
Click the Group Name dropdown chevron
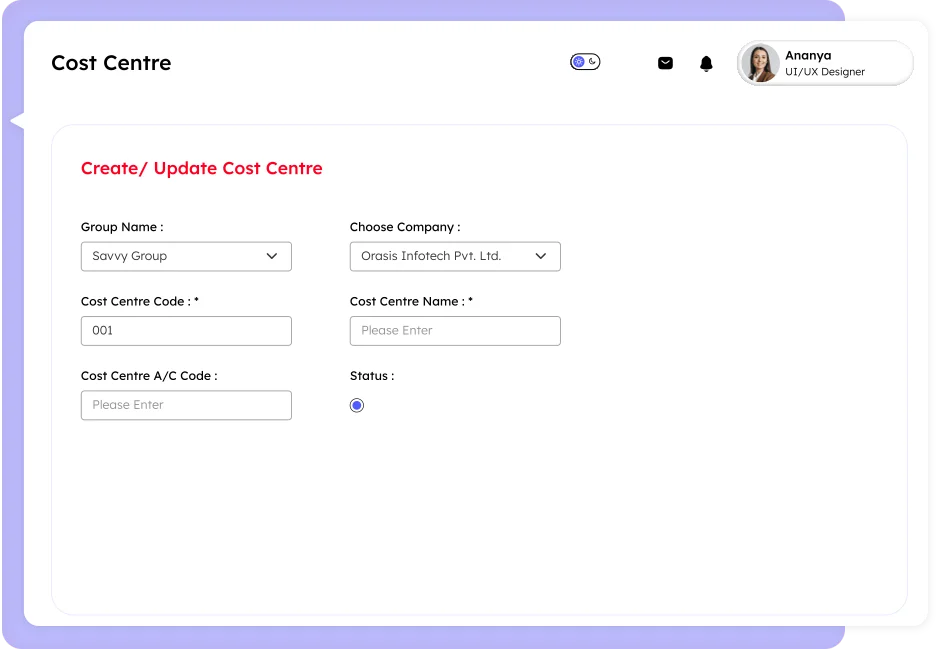pyautogui.click(x=271, y=256)
